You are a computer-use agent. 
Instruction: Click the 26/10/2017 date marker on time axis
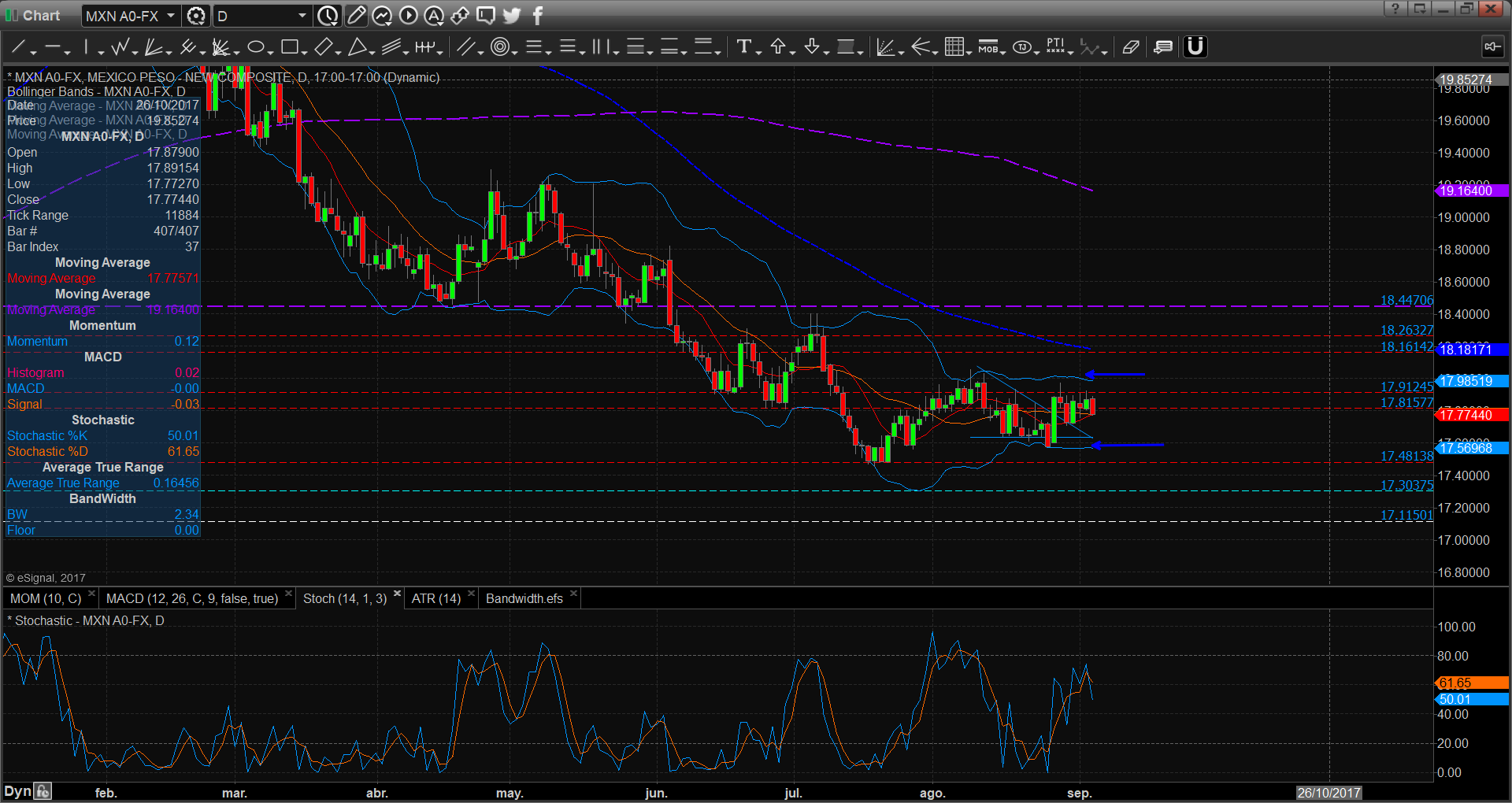(x=1329, y=793)
